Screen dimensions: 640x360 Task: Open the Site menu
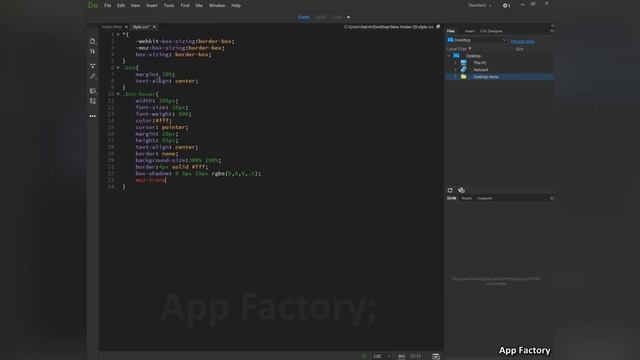(199, 6)
